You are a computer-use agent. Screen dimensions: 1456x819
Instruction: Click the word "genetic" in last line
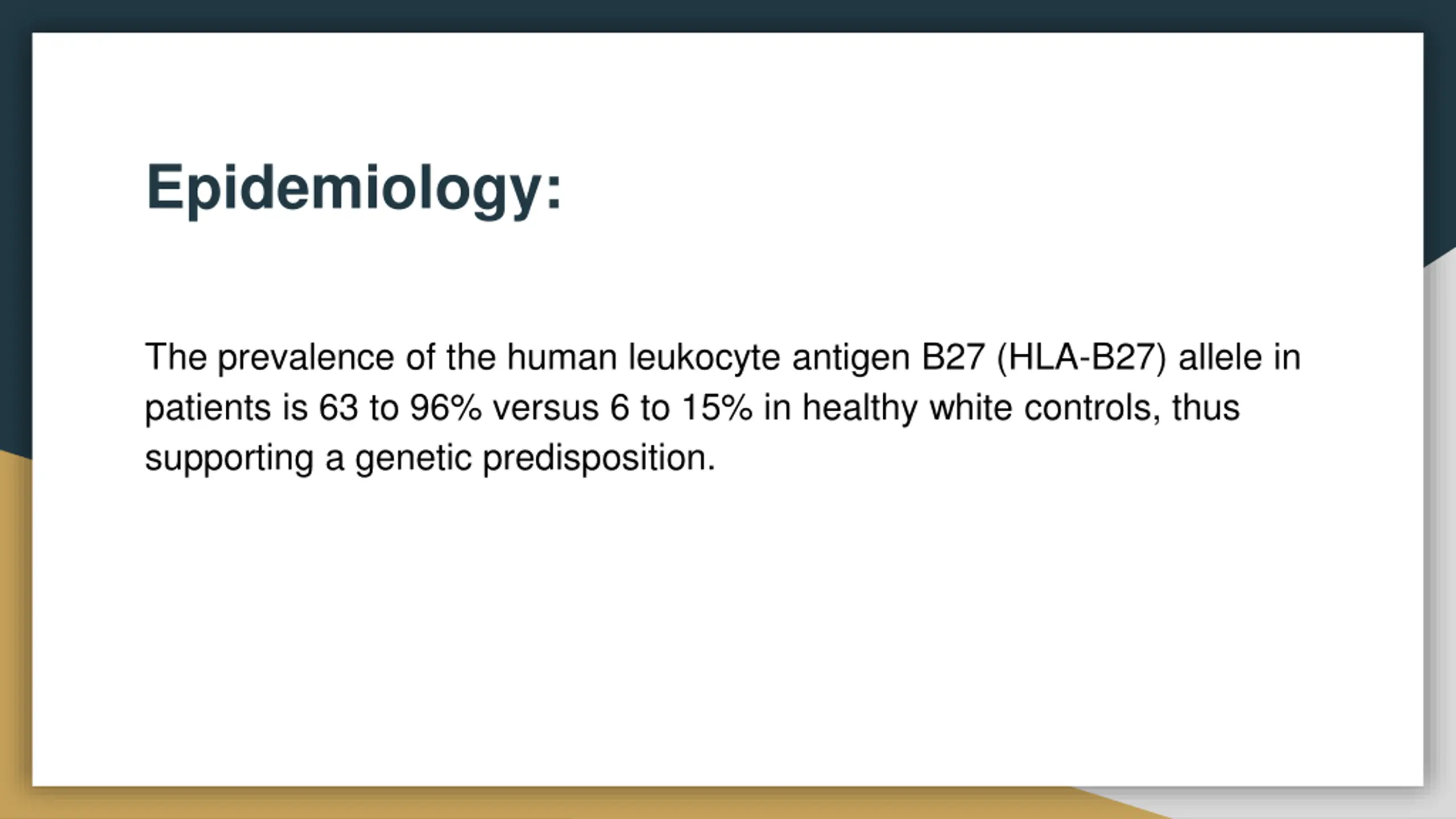(x=413, y=458)
